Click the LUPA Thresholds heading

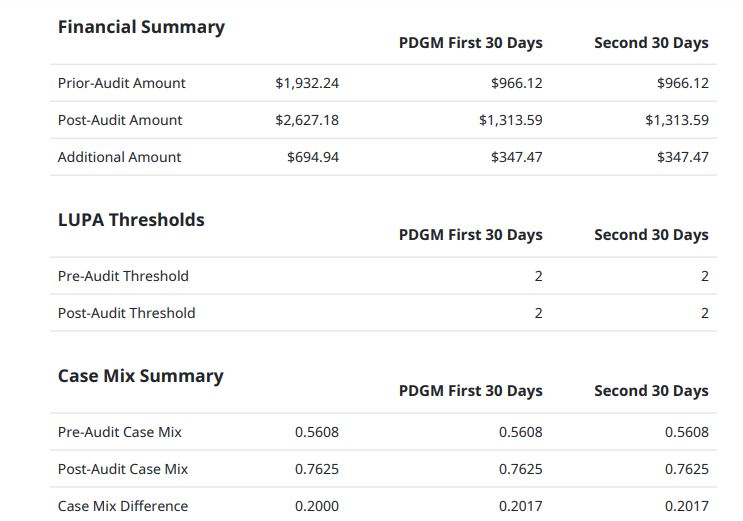coord(131,220)
